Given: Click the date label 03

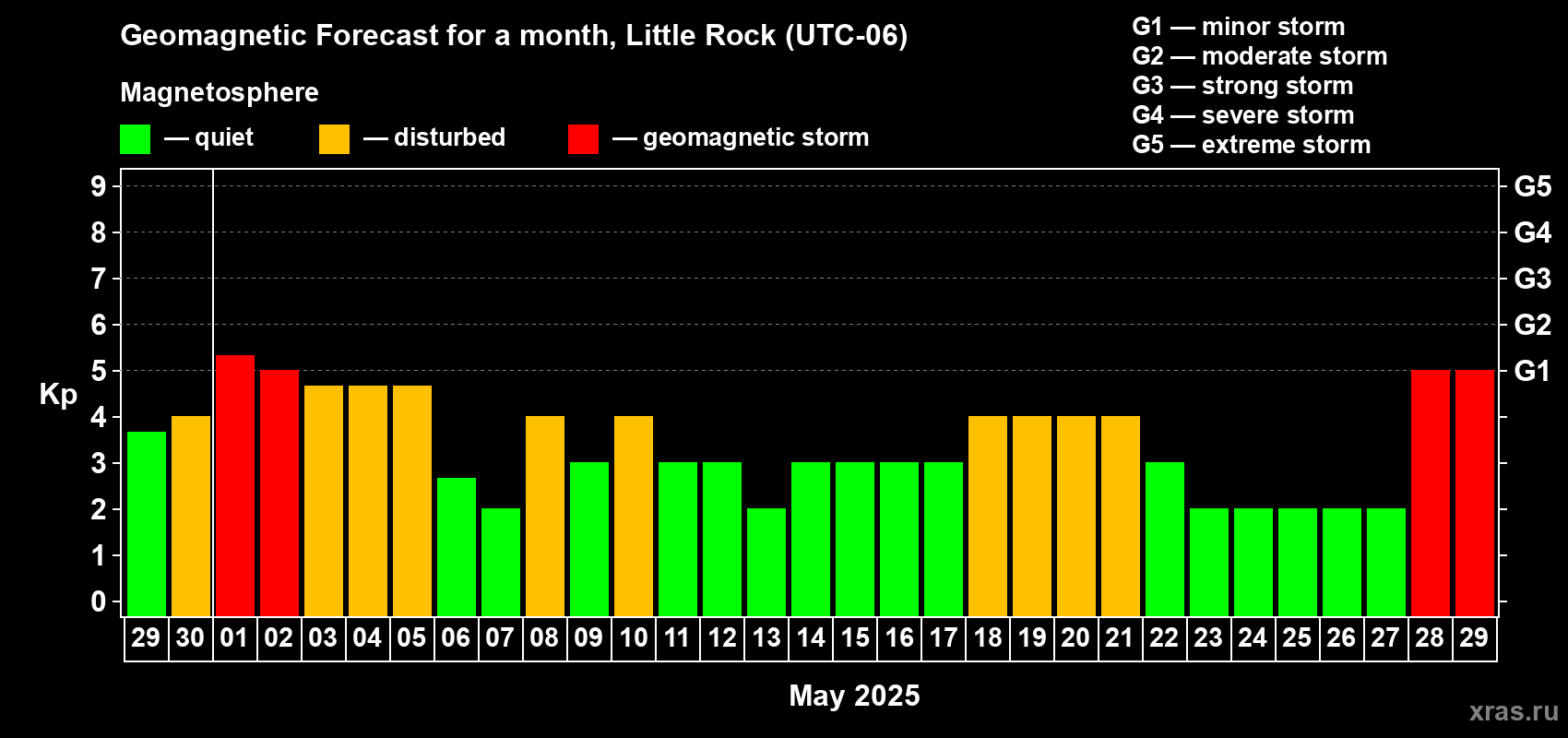Looking at the screenshot, I should [323, 638].
